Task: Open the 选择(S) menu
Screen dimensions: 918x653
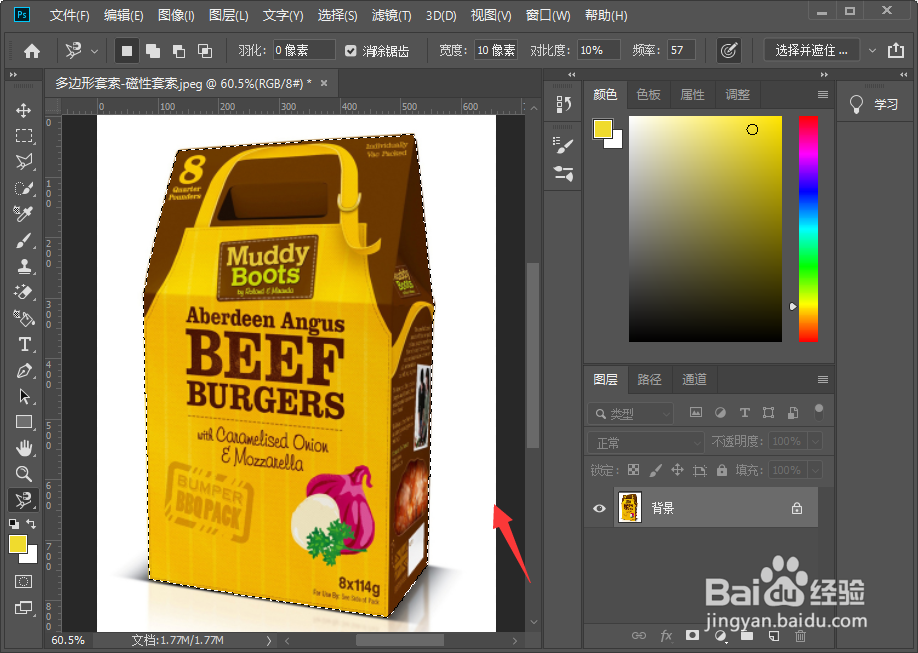Action: tap(337, 15)
